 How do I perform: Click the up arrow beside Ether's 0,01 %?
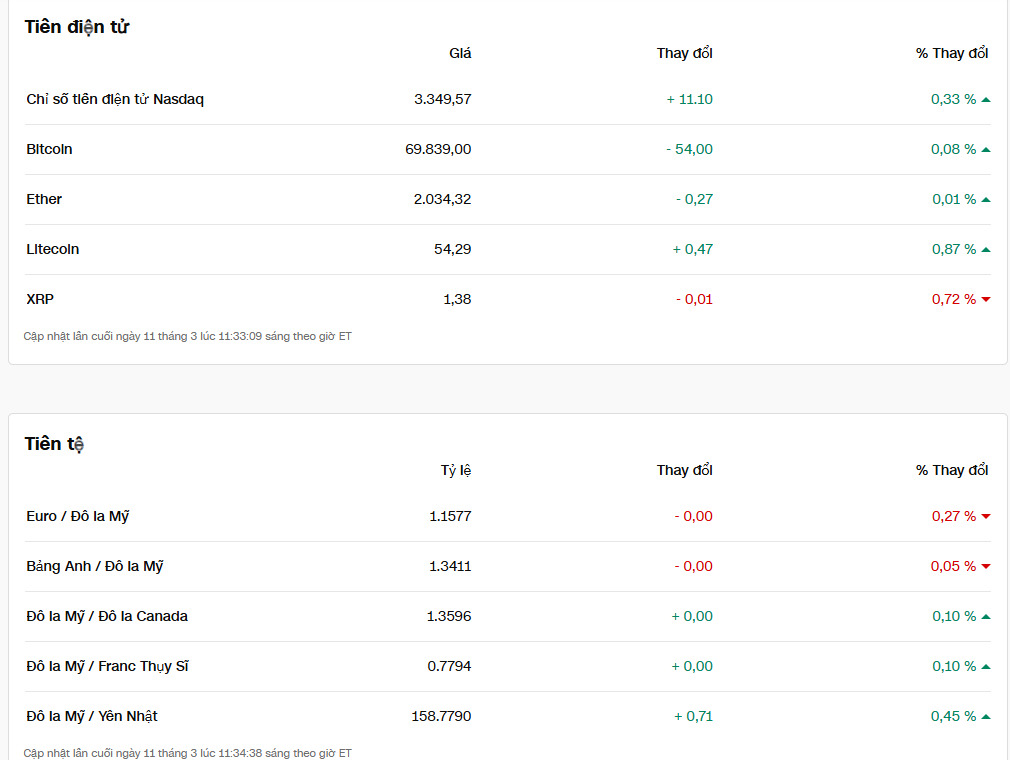point(986,200)
